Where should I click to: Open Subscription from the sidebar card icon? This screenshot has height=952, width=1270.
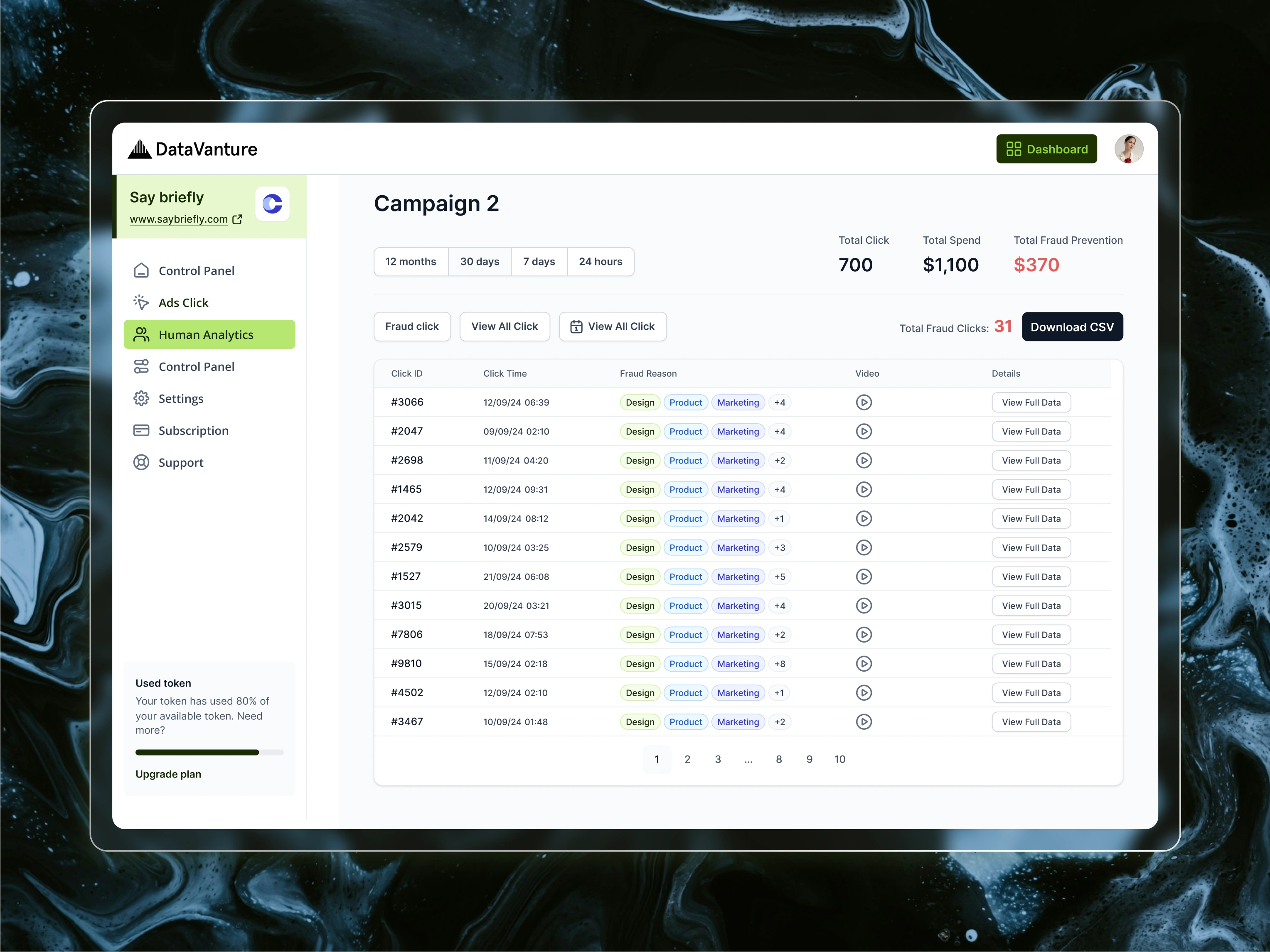tap(141, 430)
